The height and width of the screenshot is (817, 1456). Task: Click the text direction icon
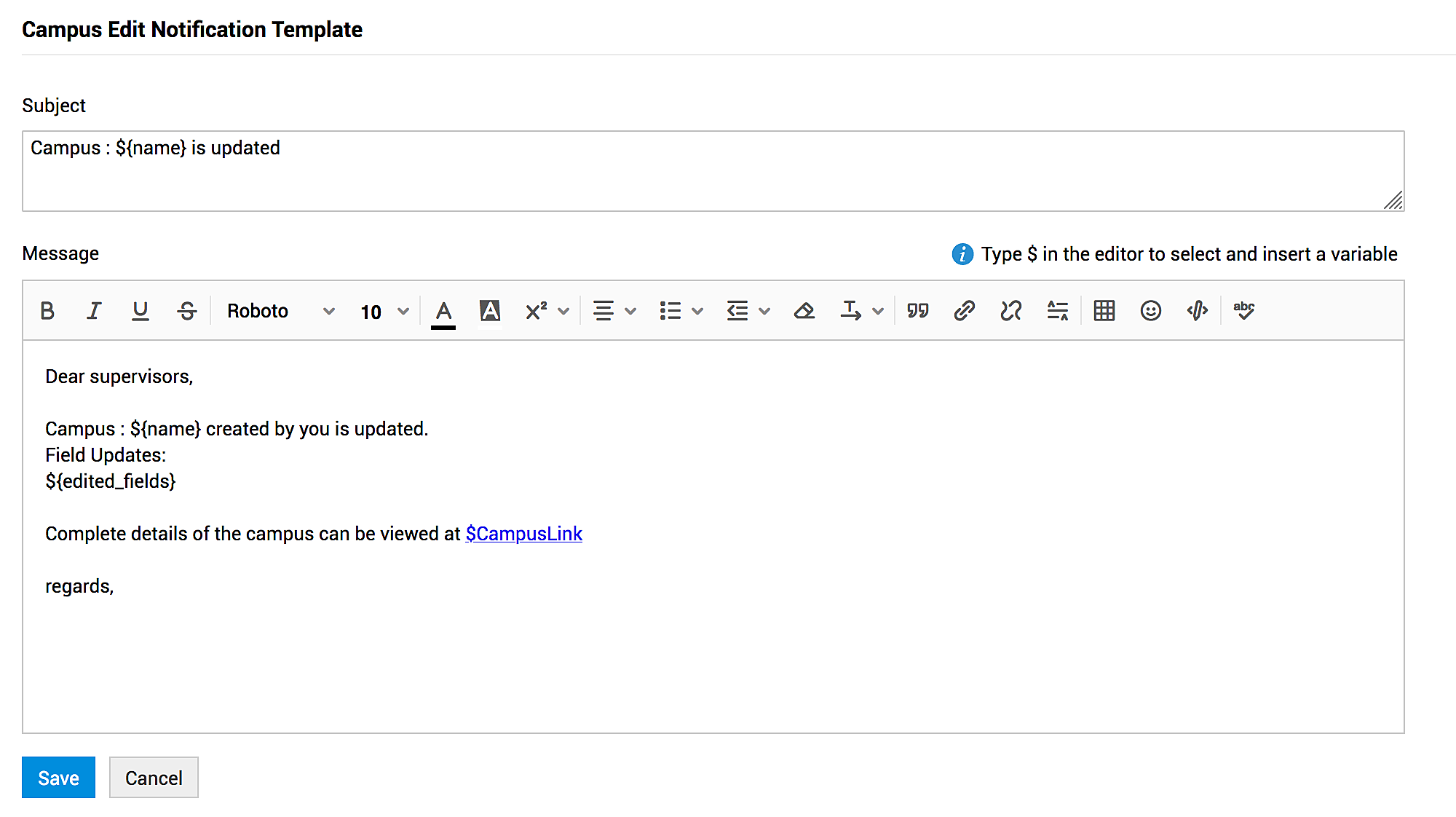coord(851,311)
